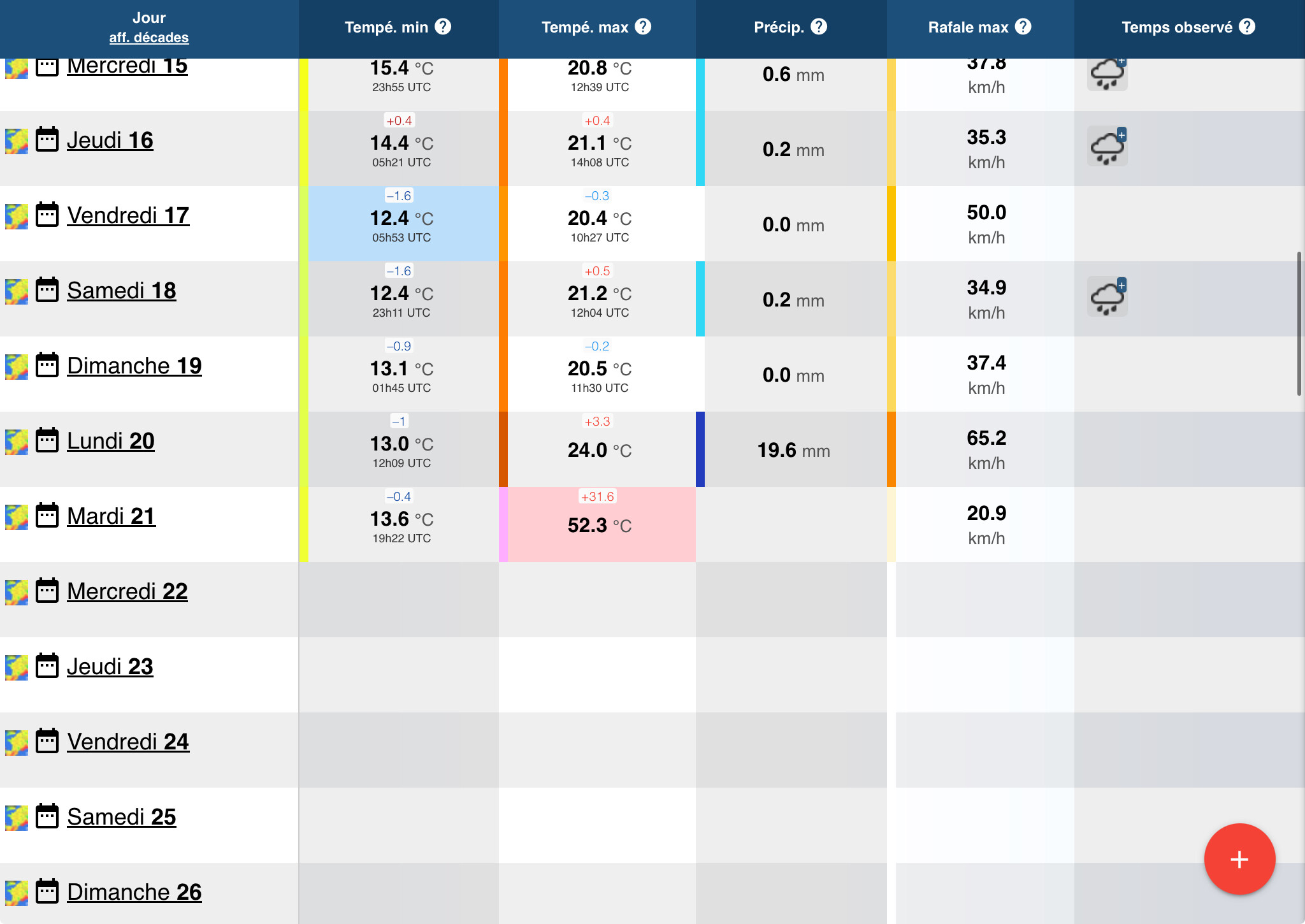Screen dimensions: 1305x924
Task: Click the blue highlighted 12.4 °C Vendredi cell
Action: pyautogui.click(x=401, y=223)
